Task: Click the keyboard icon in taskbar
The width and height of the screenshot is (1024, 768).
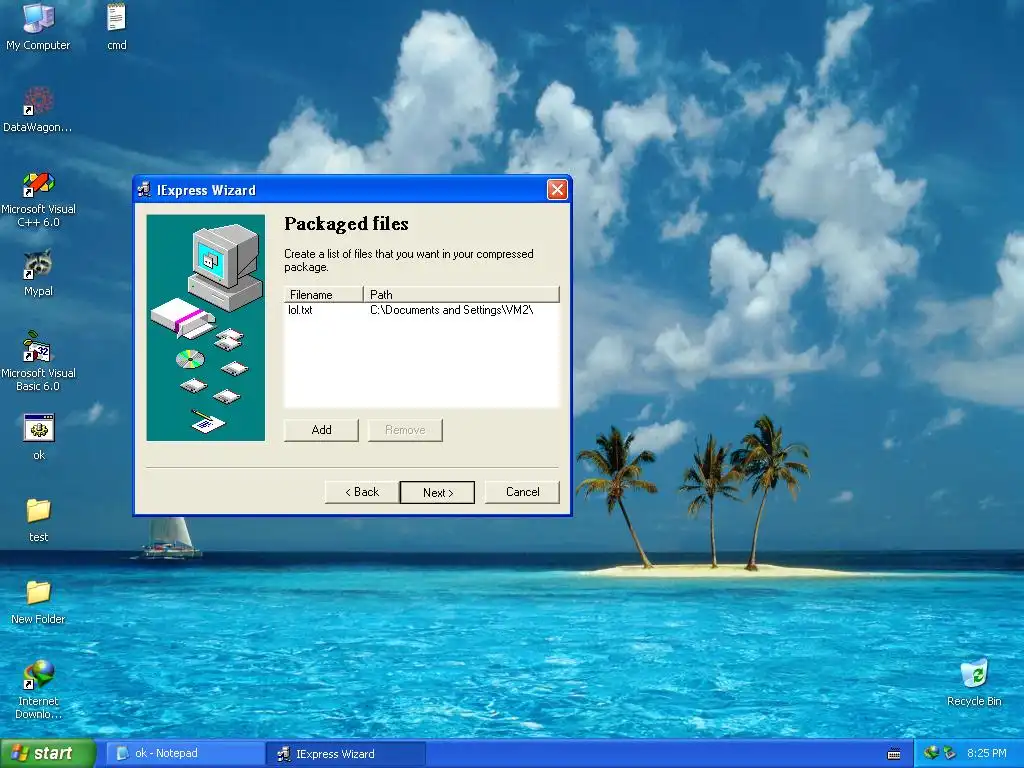Action: click(x=894, y=754)
